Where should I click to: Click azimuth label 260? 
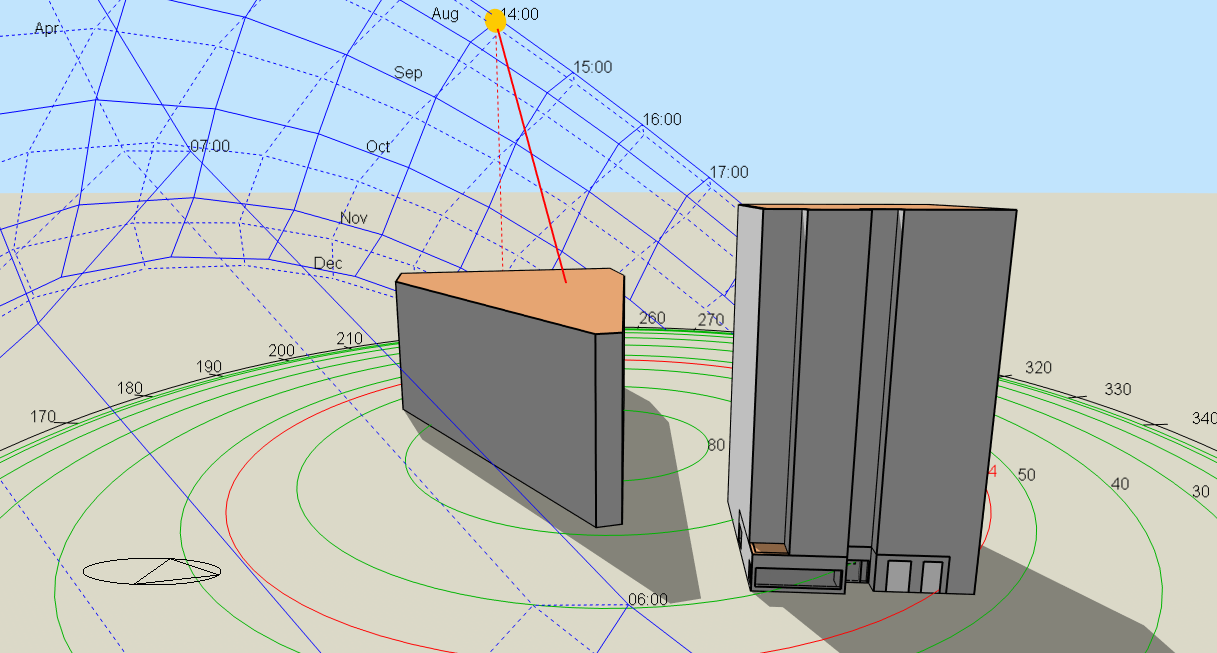coord(652,318)
